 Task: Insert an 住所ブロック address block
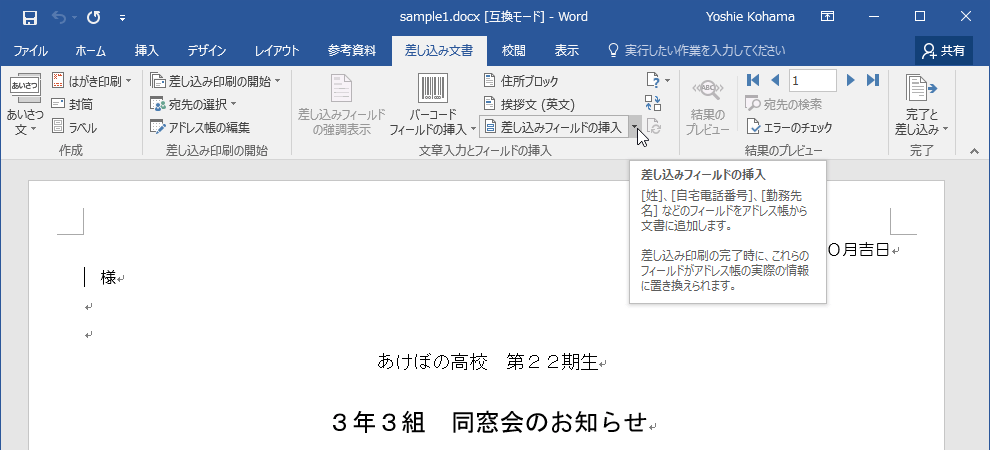point(522,81)
